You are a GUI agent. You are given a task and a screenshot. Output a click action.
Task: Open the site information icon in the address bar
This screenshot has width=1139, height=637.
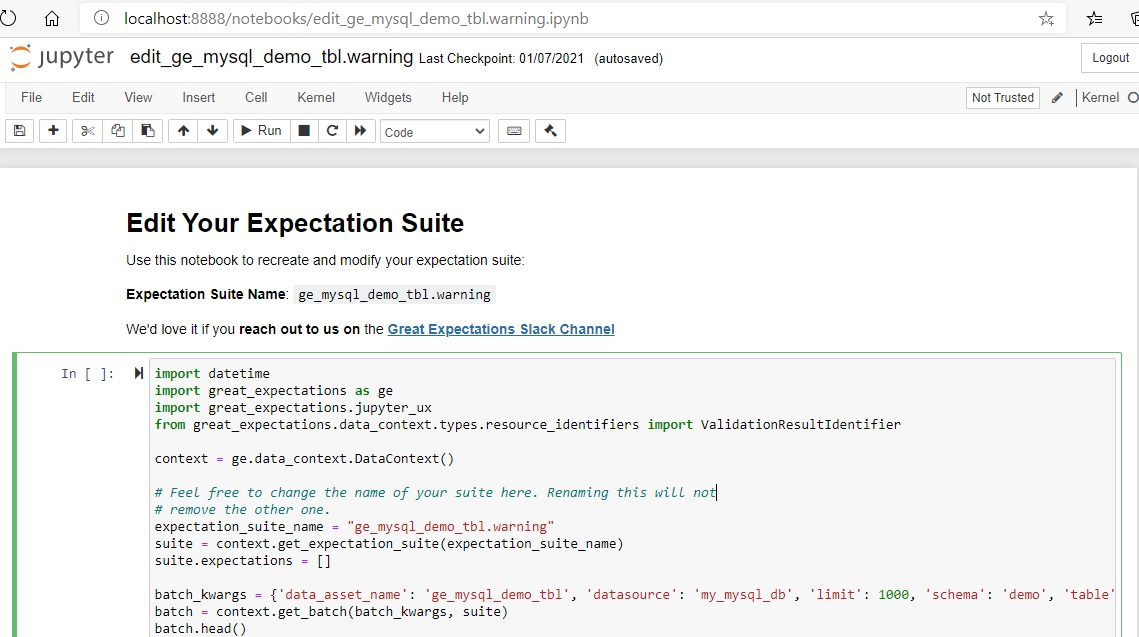tap(102, 18)
